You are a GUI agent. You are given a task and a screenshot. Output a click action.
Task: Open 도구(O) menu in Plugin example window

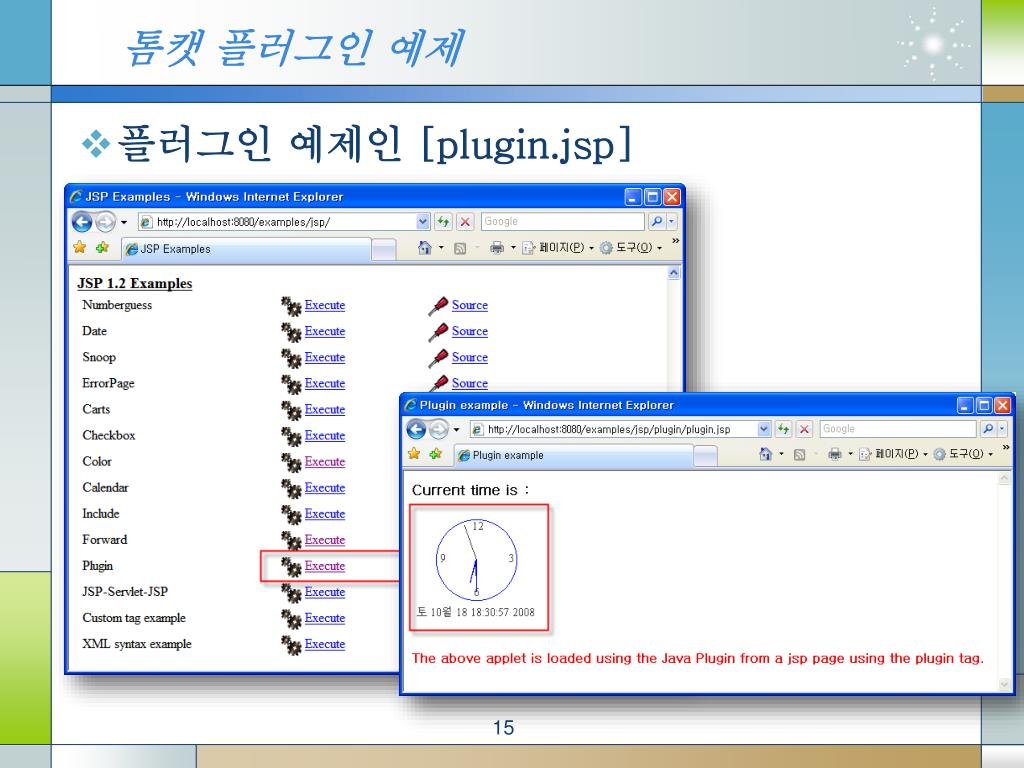click(x=964, y=454)
